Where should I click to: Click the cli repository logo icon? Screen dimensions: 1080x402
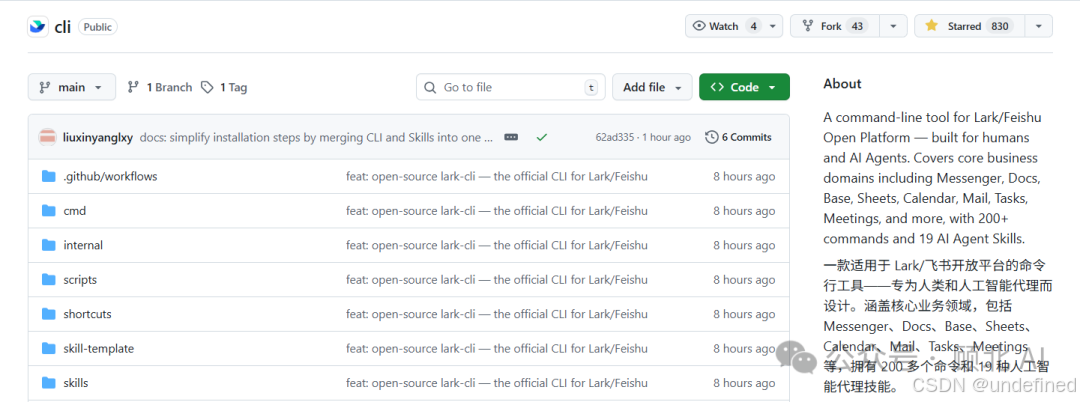point(37,27)
